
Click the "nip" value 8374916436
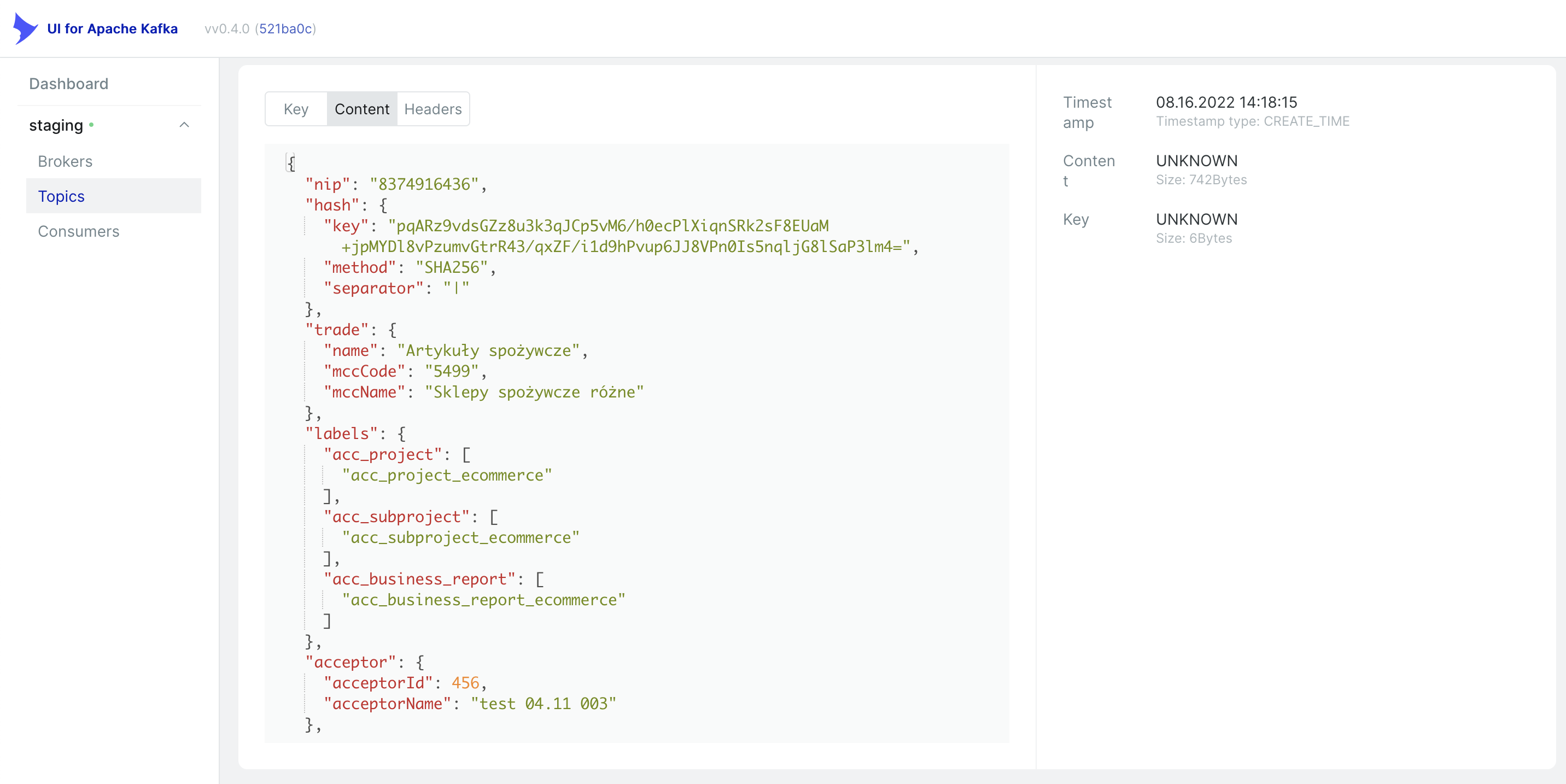pyautogui.click(x=424, y=184)
